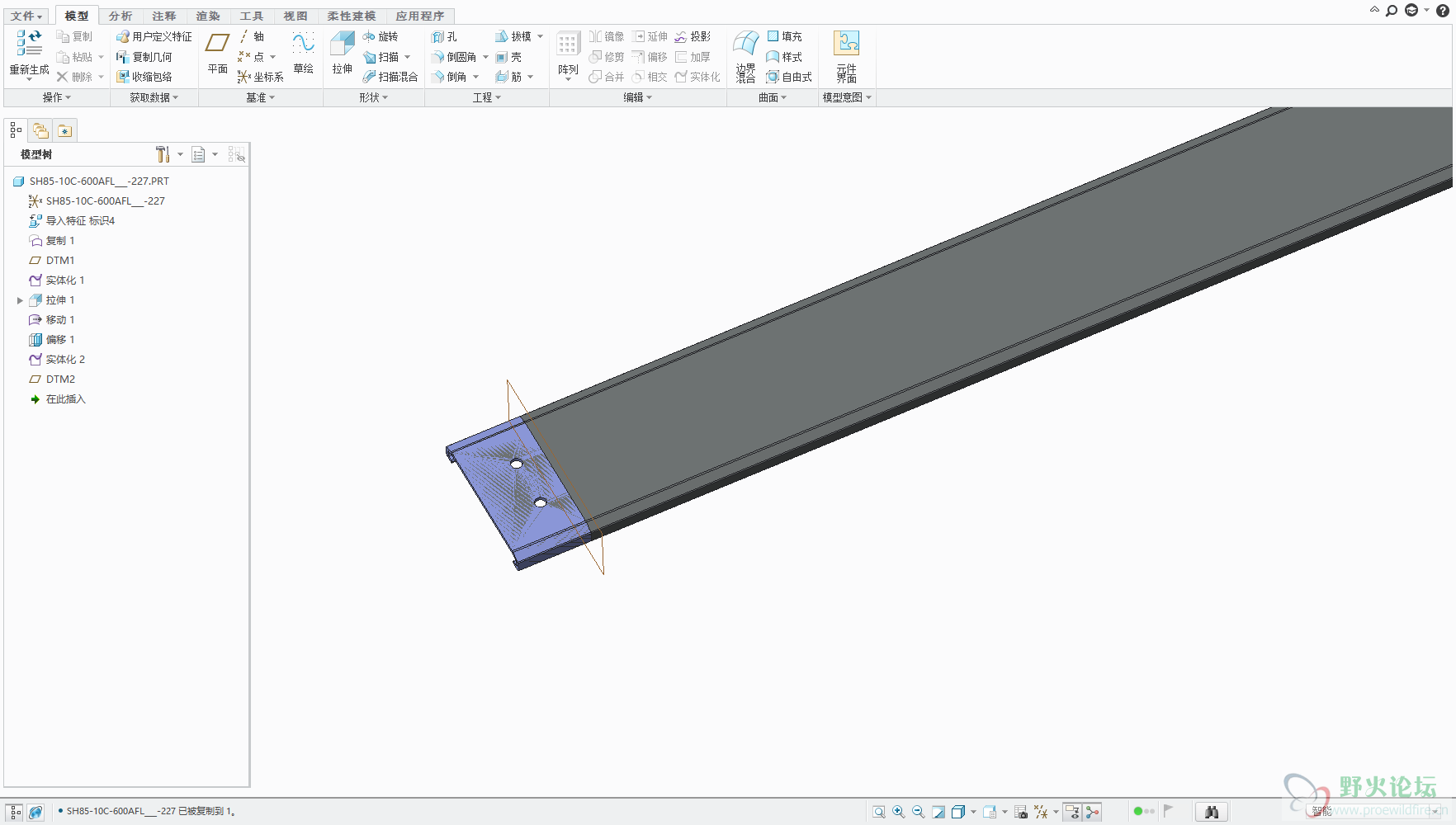Click the 倒圆角 (Round) button
This screenshot has width=1456, height=825.
[455, 57]
